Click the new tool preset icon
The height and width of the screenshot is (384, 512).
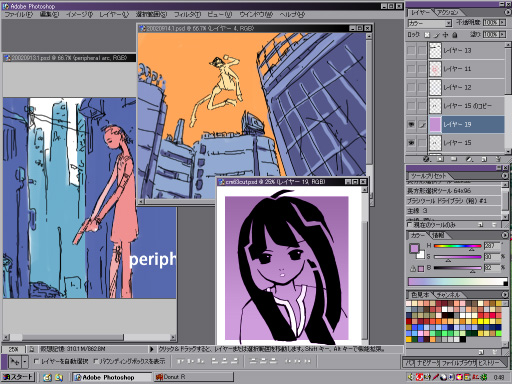pyautogui.click(x=480, y=225)
